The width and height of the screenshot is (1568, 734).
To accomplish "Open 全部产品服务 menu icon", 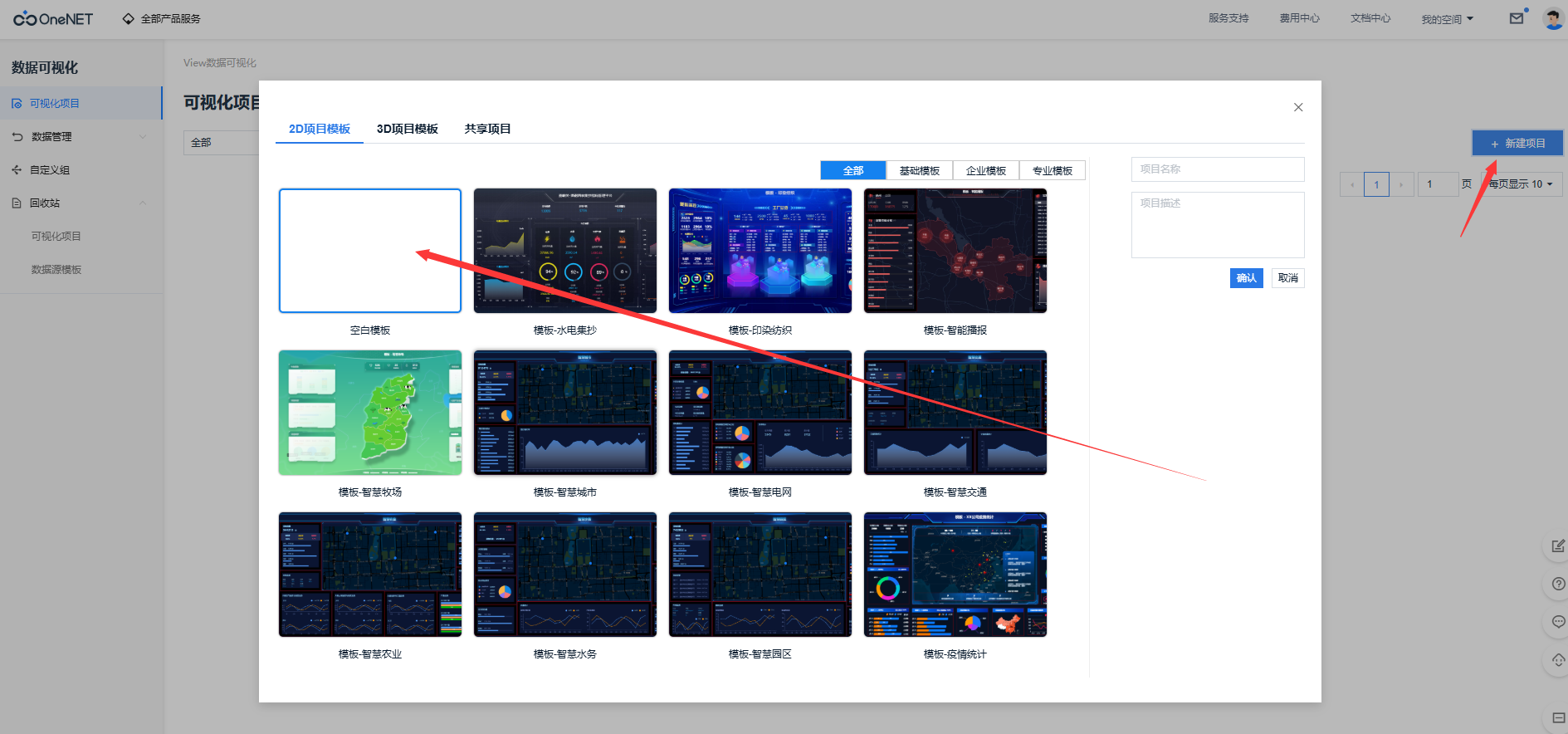I will point(129,18).
